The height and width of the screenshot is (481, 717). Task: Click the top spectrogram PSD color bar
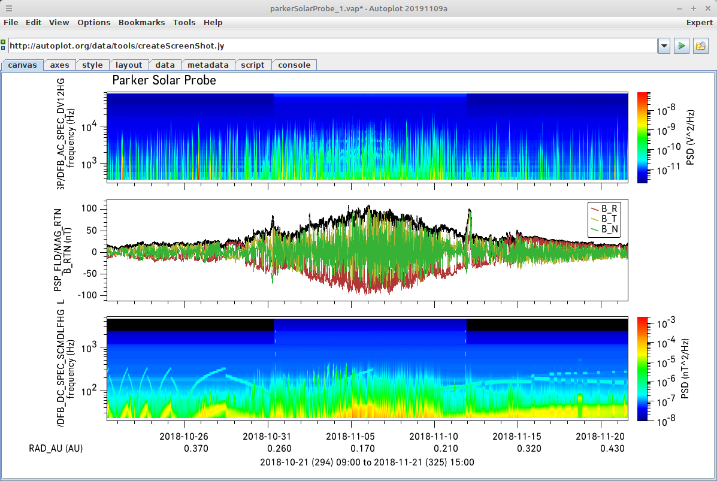tap(644, 136)
